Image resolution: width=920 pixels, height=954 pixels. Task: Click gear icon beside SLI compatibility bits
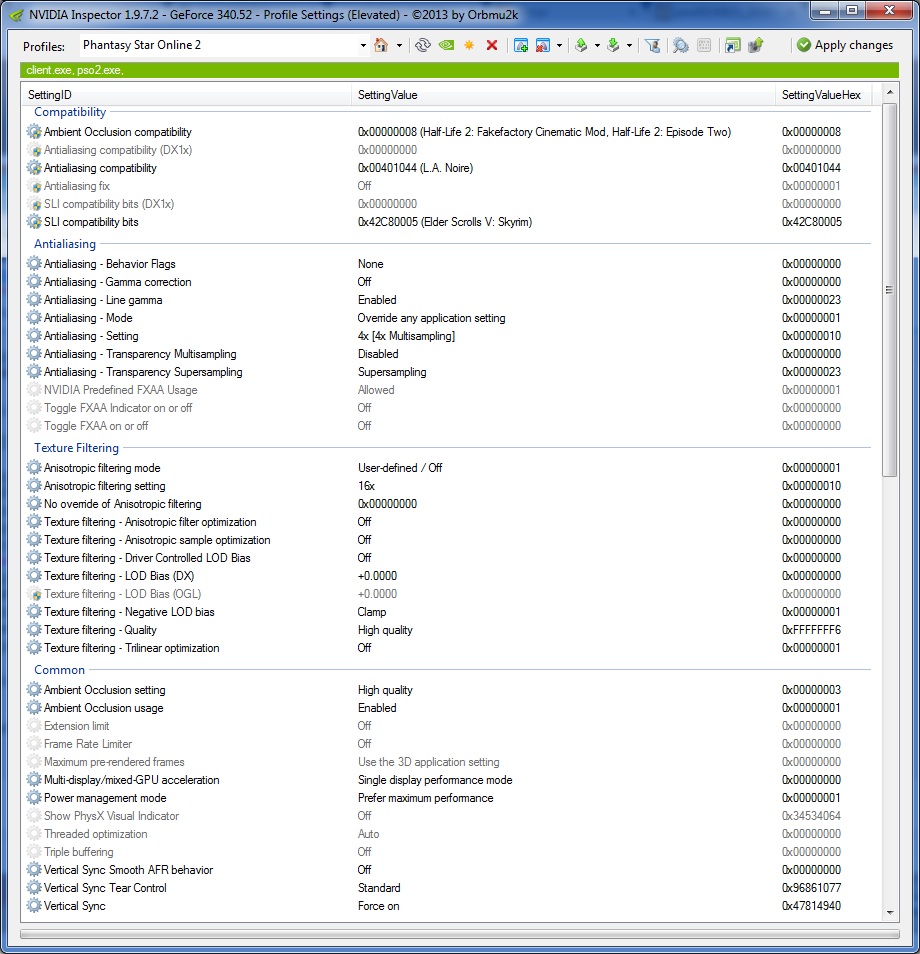34,222
